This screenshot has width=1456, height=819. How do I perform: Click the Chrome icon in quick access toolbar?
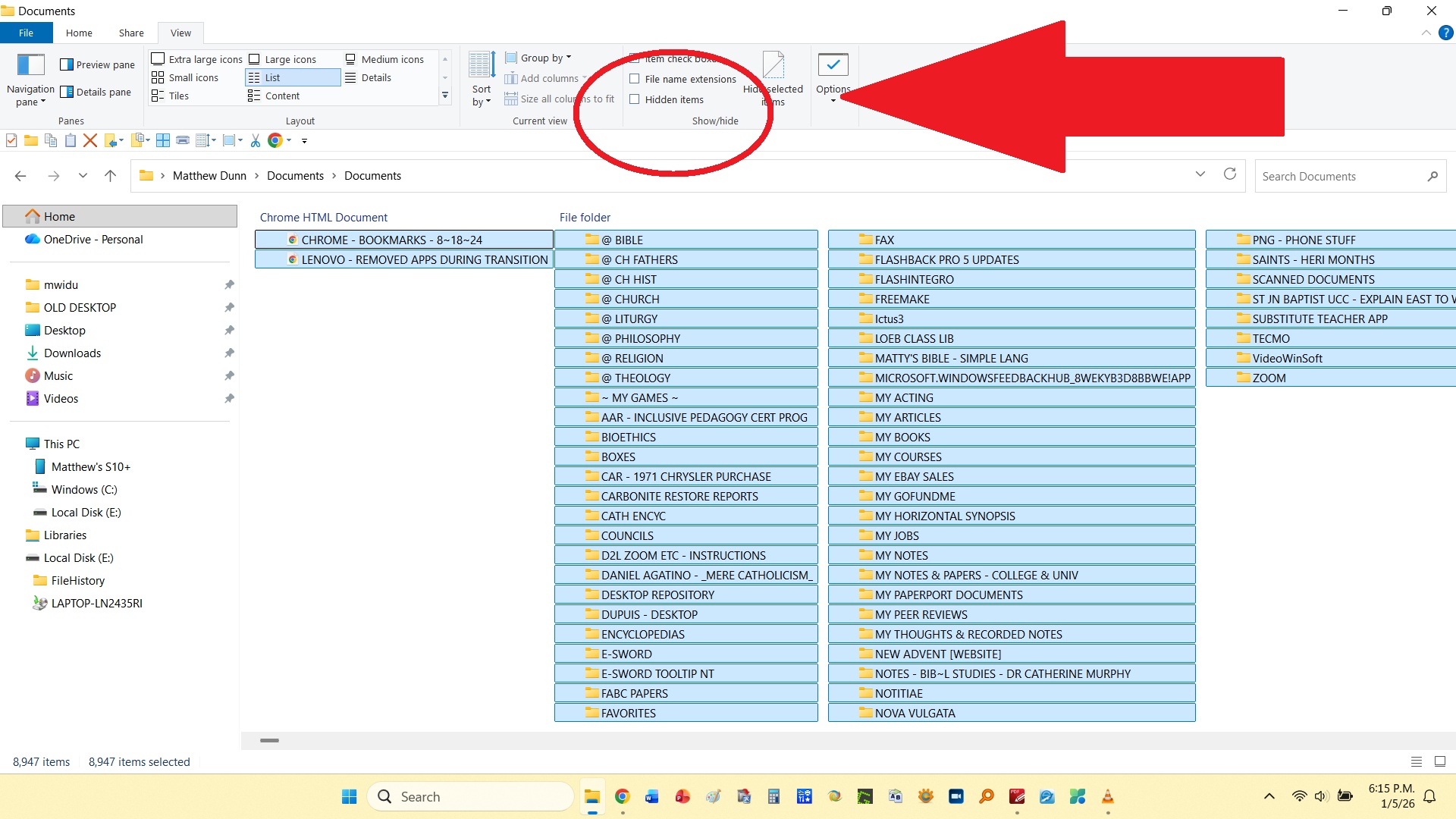click(275, 140)
